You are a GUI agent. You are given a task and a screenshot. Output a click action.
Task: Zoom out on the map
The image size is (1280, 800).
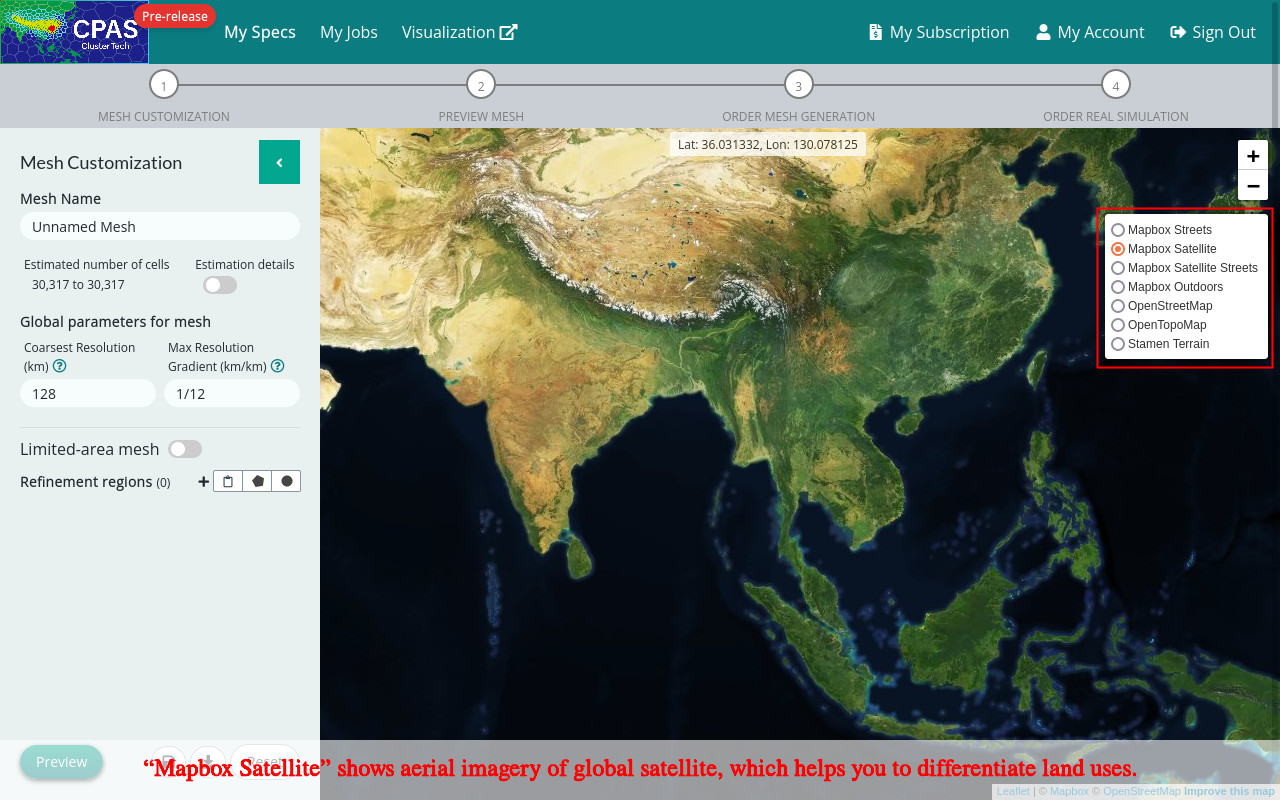(x=1253, y=186)
